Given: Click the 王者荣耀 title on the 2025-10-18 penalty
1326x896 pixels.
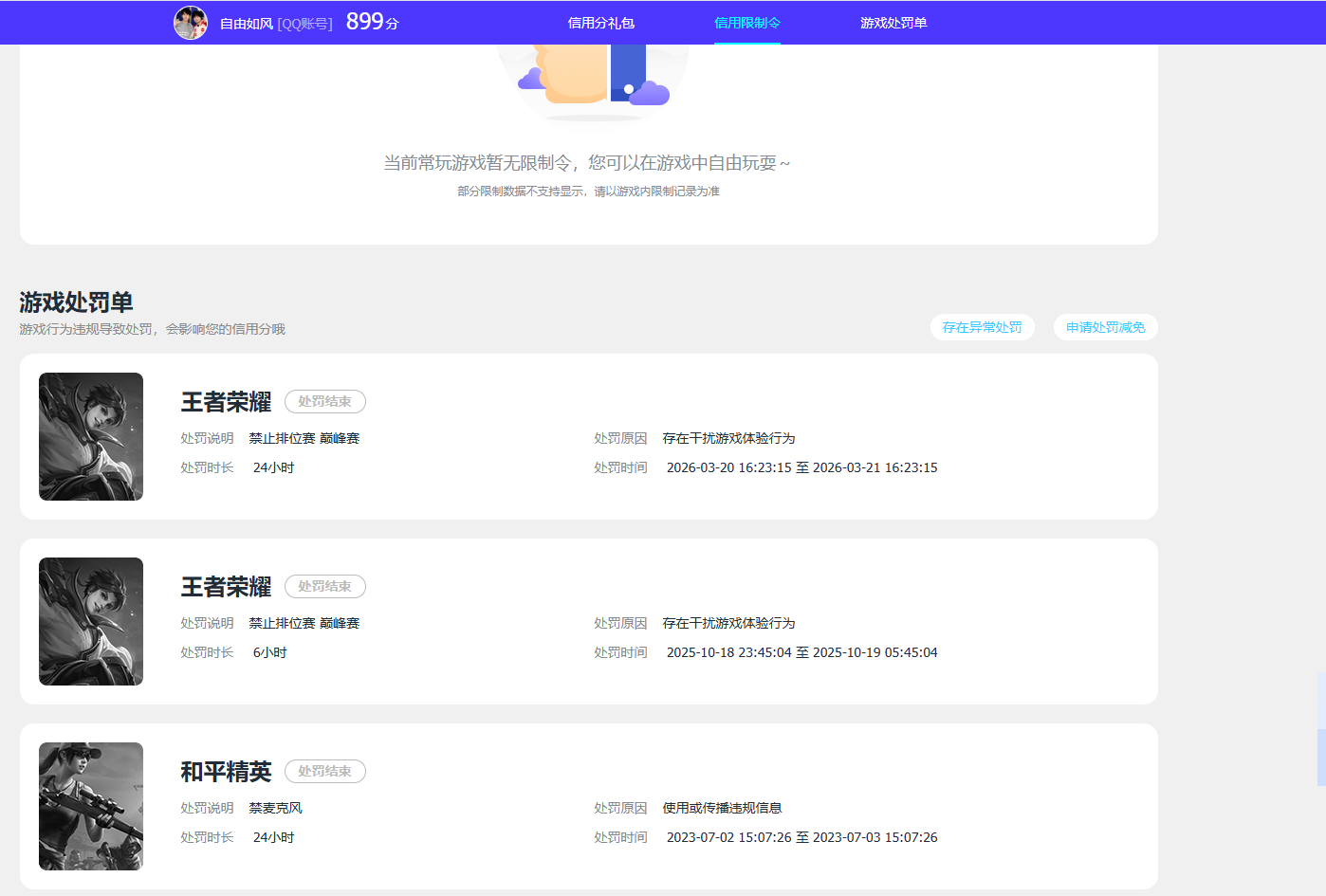Looking at the screenshot, I should coord(227,587).
